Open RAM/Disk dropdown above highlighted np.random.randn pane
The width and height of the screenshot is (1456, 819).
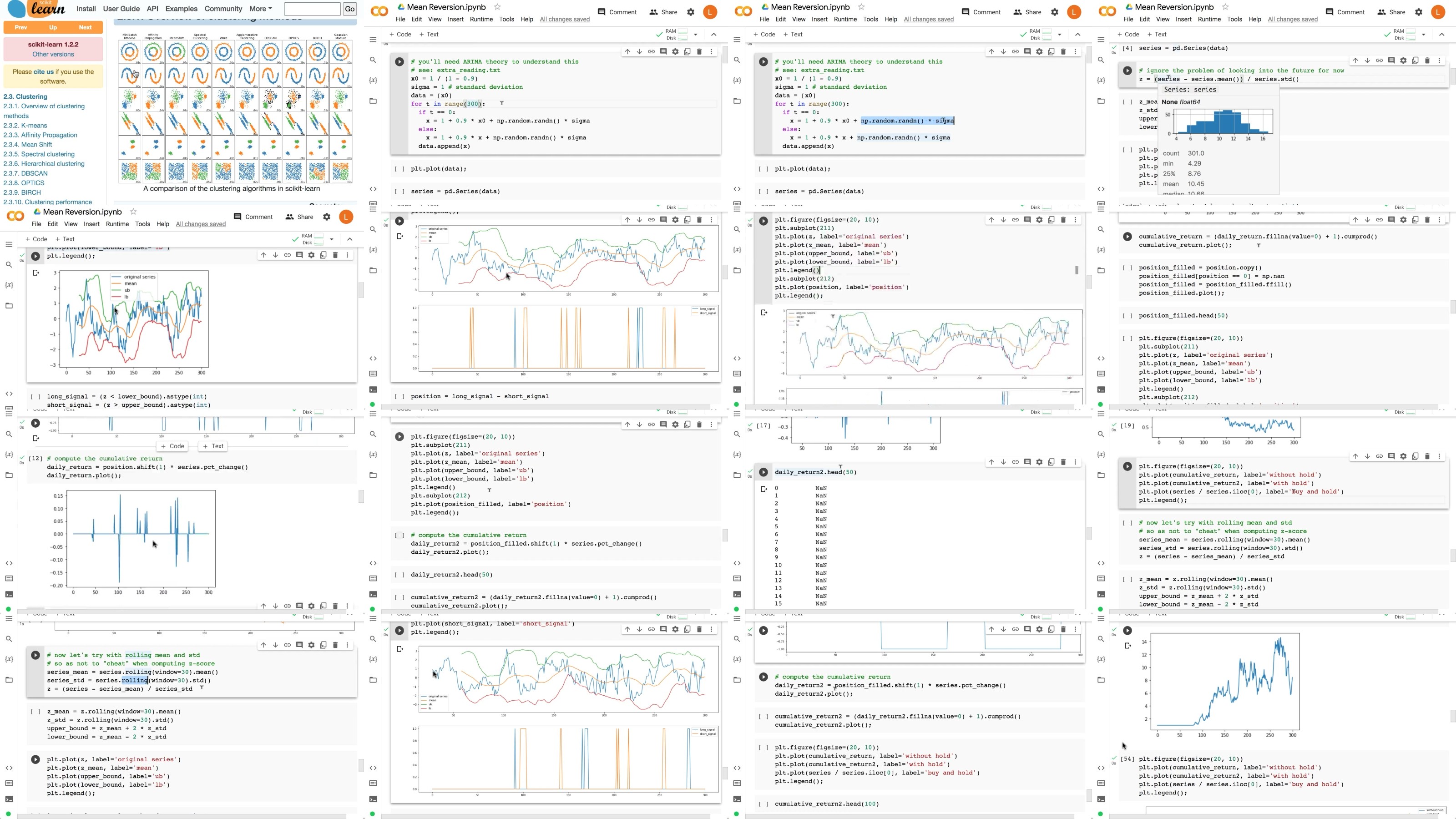pos(1059,35)
